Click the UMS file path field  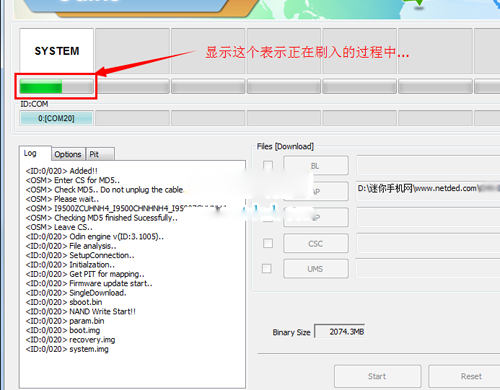click(x=428, y=268)
